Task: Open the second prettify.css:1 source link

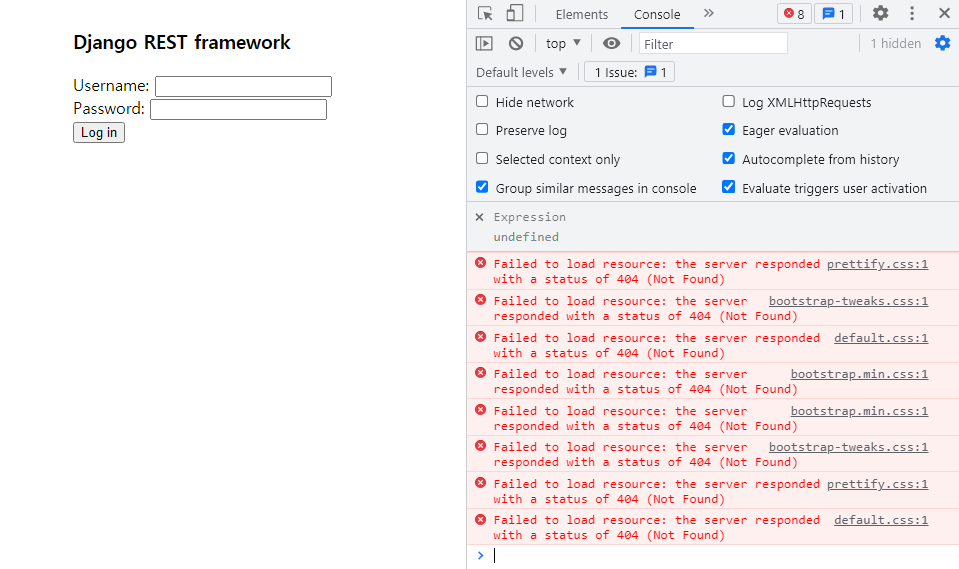Action: [877, 484]
